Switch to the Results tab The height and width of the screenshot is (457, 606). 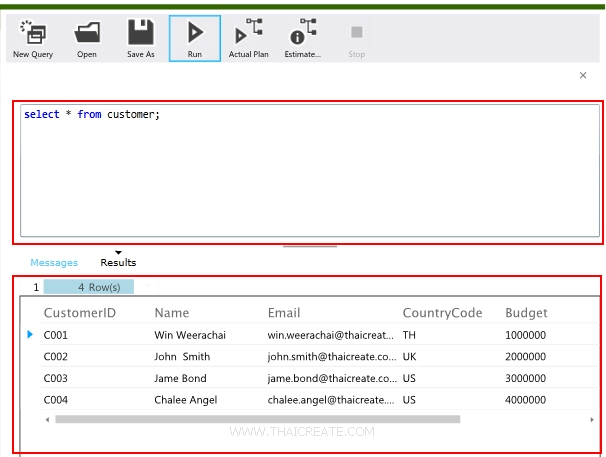tap(118, 263)
